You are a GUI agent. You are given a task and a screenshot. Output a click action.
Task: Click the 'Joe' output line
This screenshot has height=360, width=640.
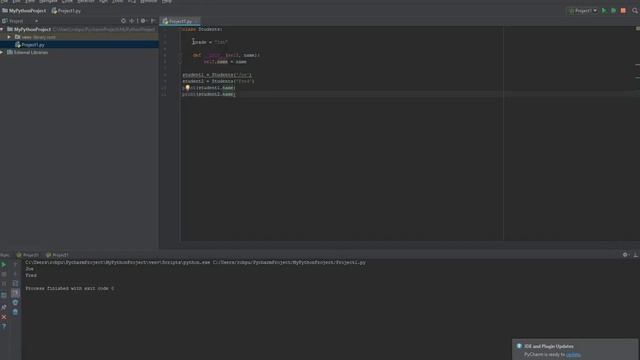[29, 269]
